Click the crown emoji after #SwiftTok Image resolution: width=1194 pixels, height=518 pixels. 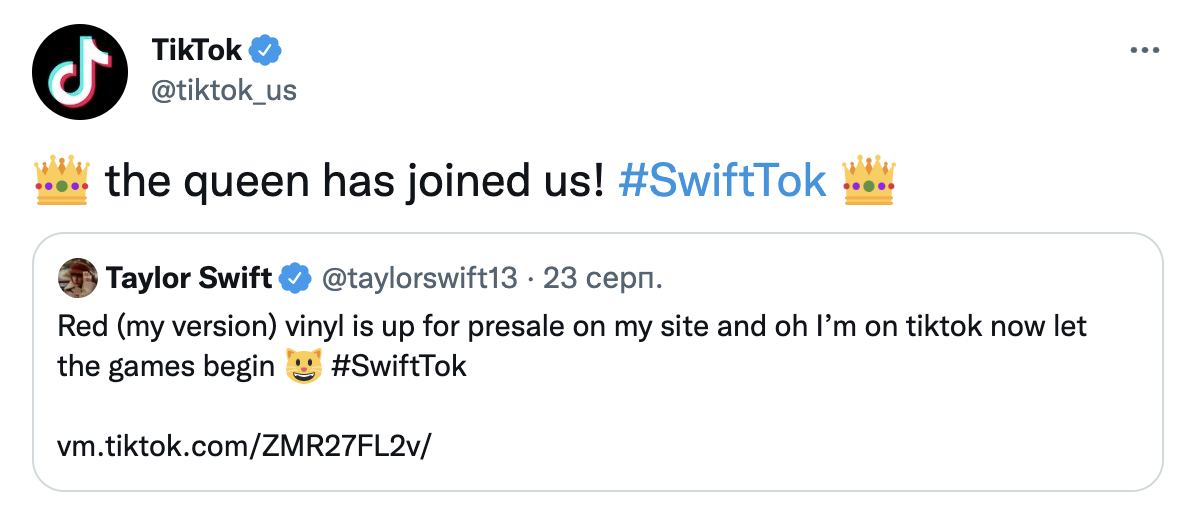(x=868, y=180)
